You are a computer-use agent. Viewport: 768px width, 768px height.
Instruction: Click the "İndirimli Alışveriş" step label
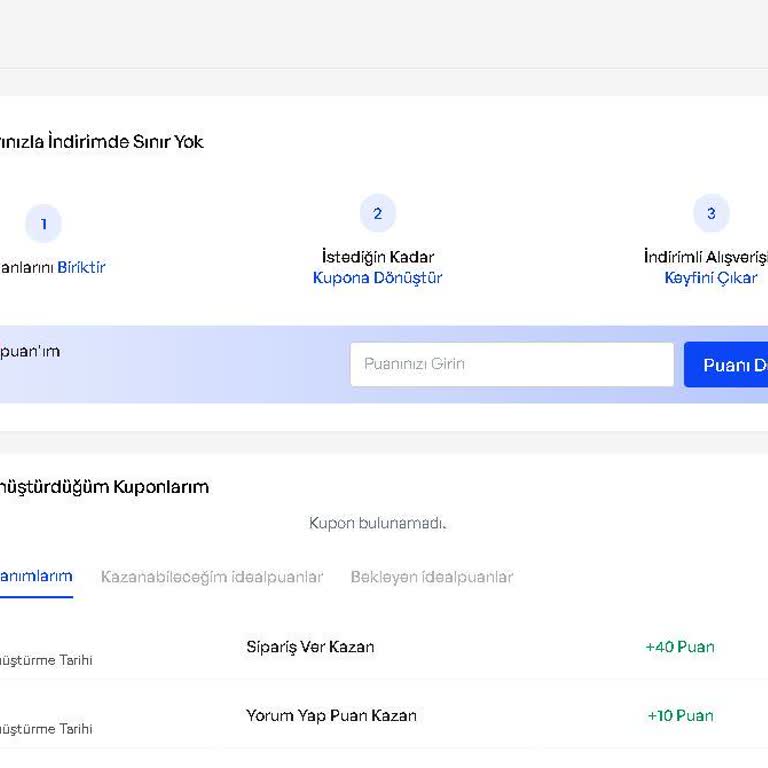(x=705, y=257)
